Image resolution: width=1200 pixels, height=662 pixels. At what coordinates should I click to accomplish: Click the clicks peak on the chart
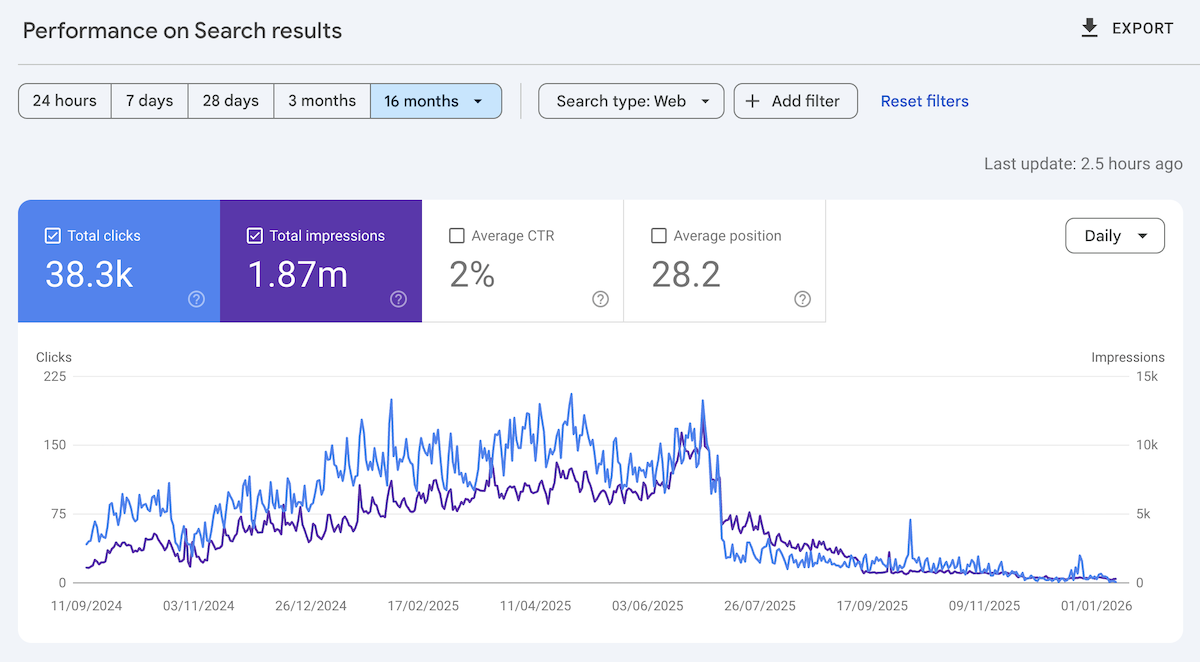[x=569, y=395]
